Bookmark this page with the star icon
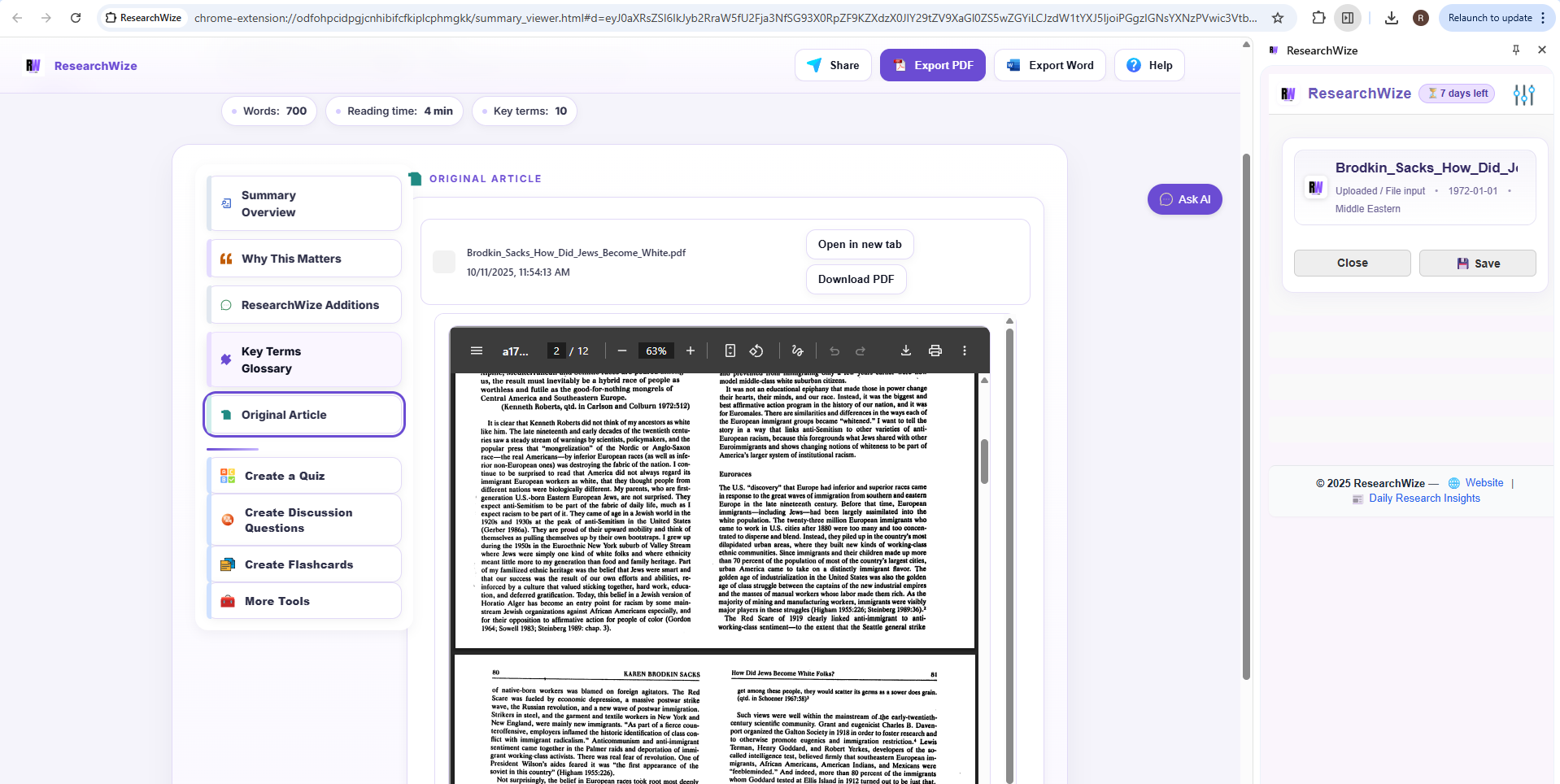This screenshot has height=784, width=1560. coord(1278,18)
